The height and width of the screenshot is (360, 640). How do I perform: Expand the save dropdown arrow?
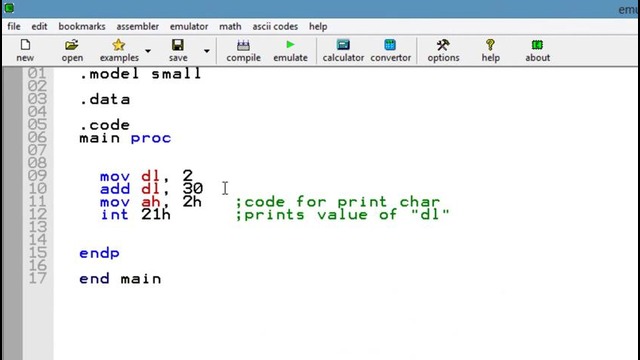coord(207,51)
